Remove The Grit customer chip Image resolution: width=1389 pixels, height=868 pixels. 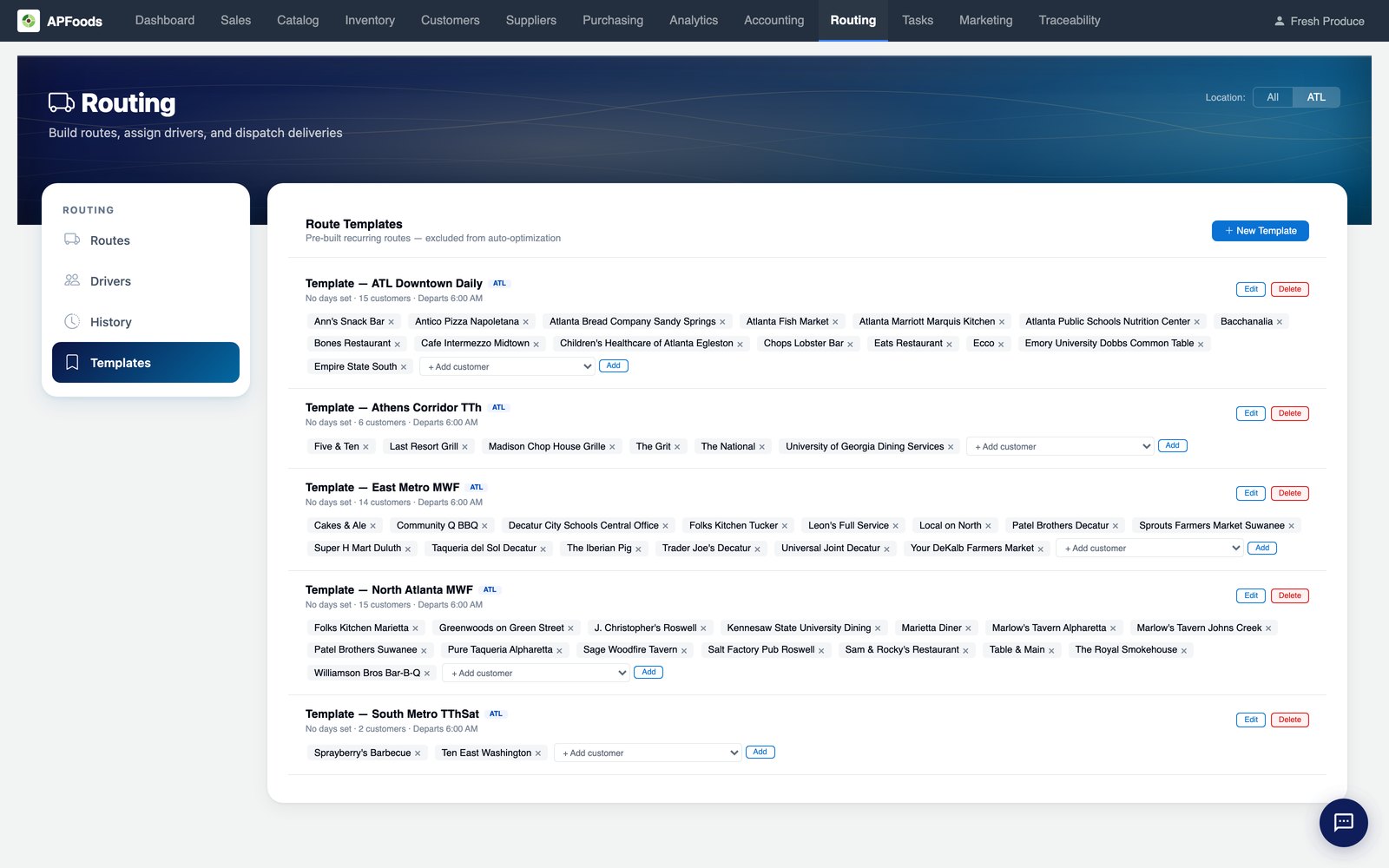tap(677, 447)
